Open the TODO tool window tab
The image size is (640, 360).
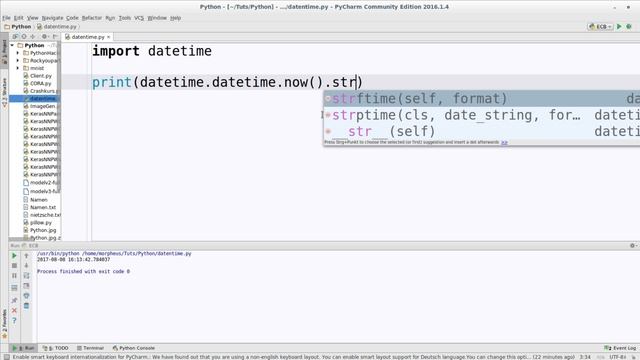point(56,348)
